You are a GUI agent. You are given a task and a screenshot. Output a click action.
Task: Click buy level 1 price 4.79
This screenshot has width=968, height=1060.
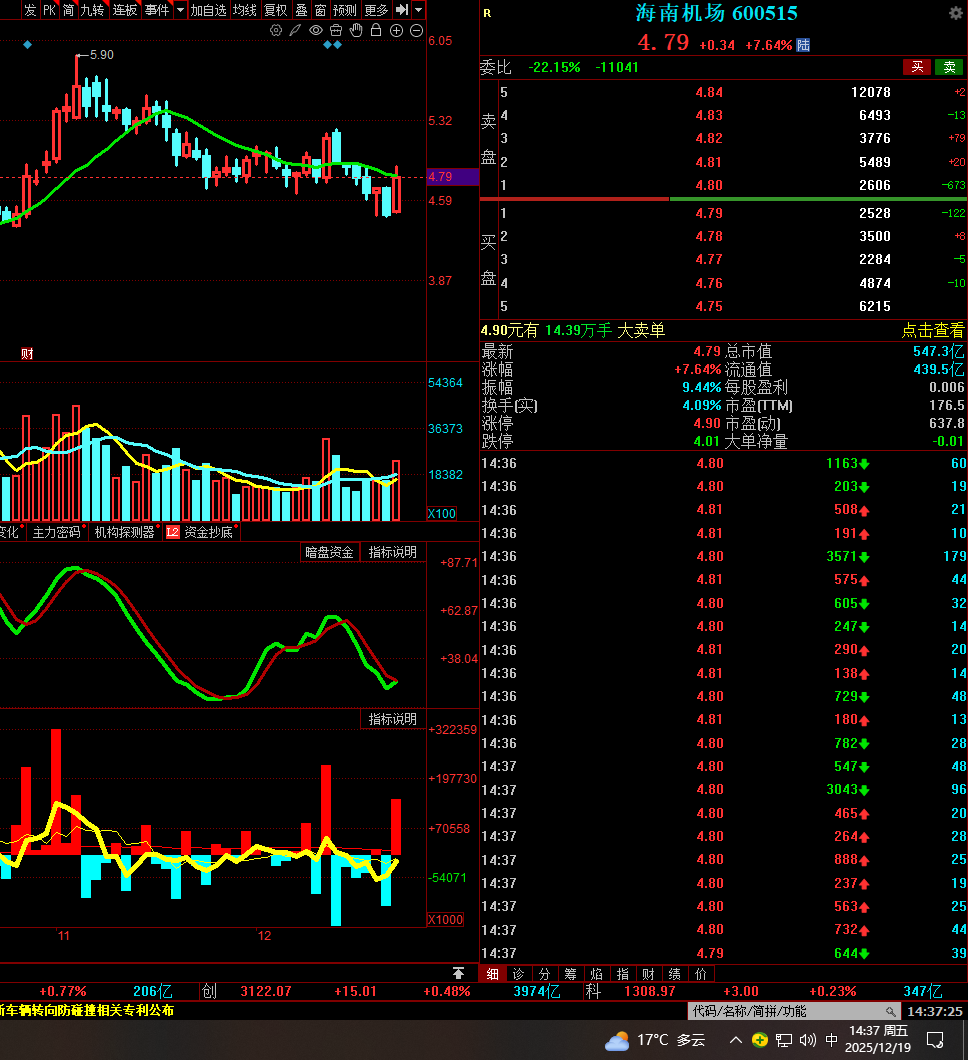tap(709, 213)
